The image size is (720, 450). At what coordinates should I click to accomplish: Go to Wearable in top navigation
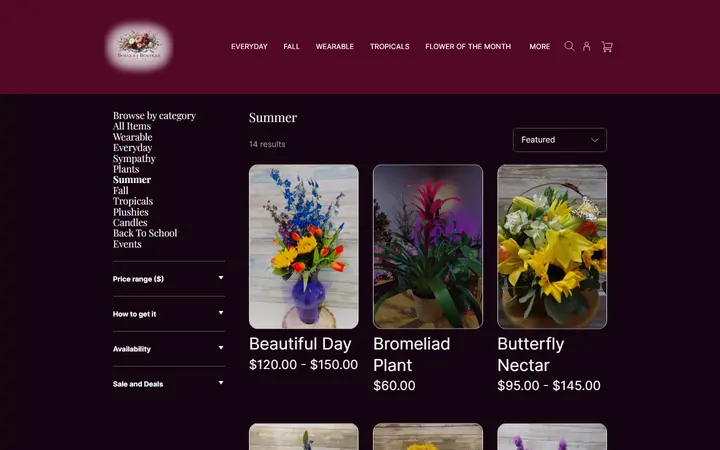click(x=335, y=46)
